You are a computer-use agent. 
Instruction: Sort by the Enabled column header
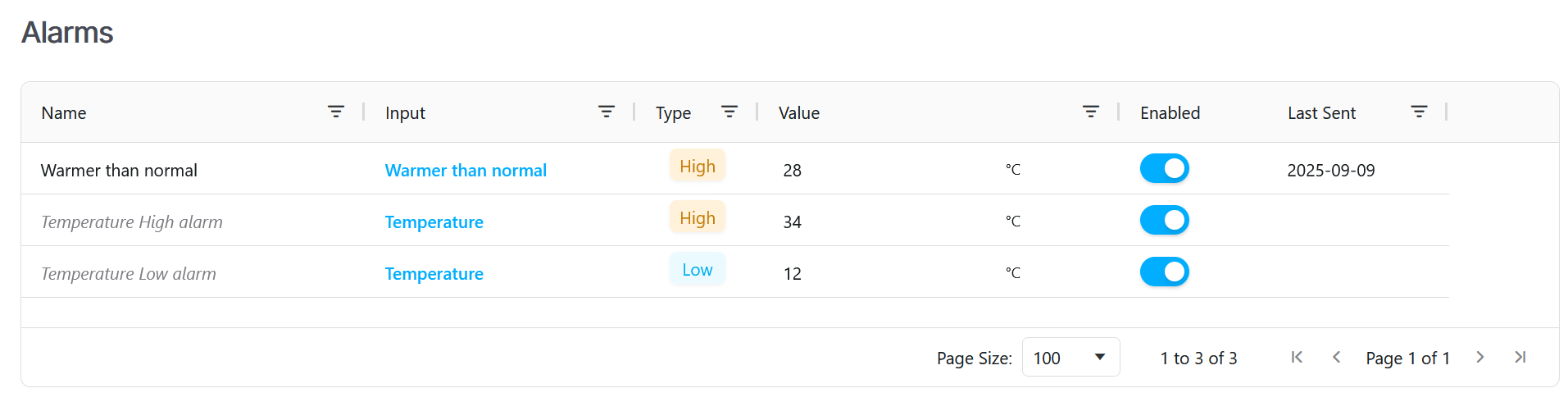1170,113
